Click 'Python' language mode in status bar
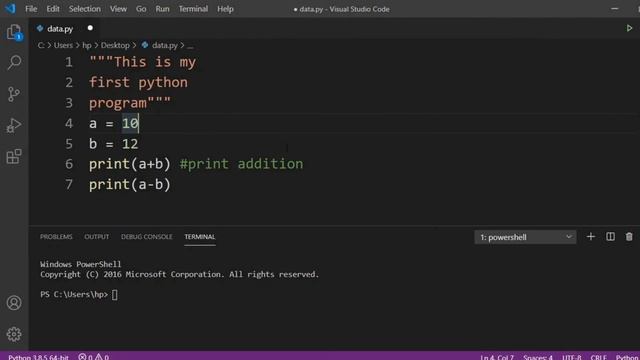Image resolution: width=640 pixels, height=360 pixels. pyautogui.click(x=627, y=357)
